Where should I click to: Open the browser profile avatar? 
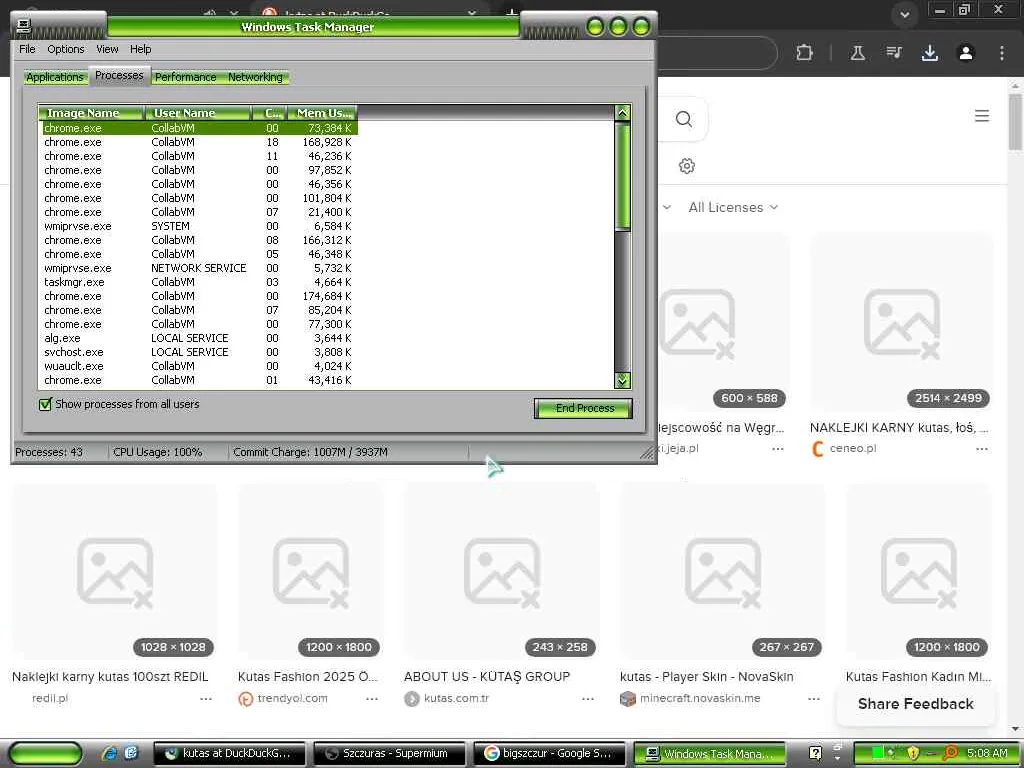point(966,53)
